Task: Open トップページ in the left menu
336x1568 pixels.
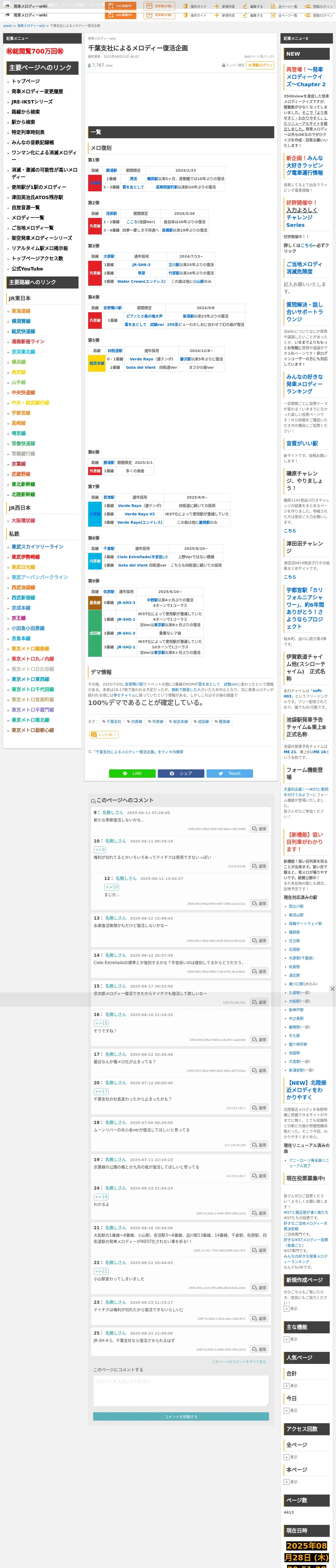Action: (26, 82)
